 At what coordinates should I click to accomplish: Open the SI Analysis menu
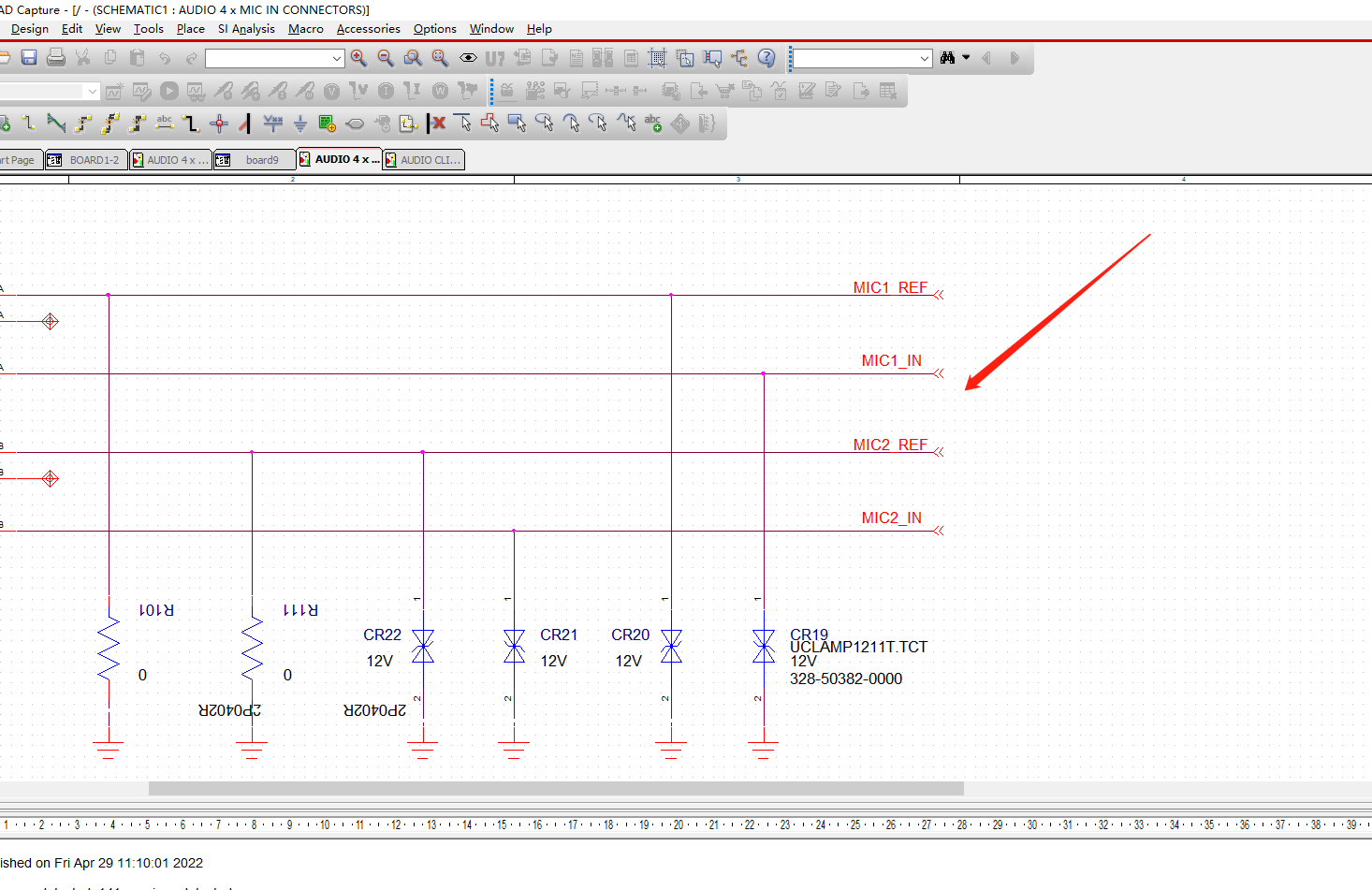[x=246, y=29]
